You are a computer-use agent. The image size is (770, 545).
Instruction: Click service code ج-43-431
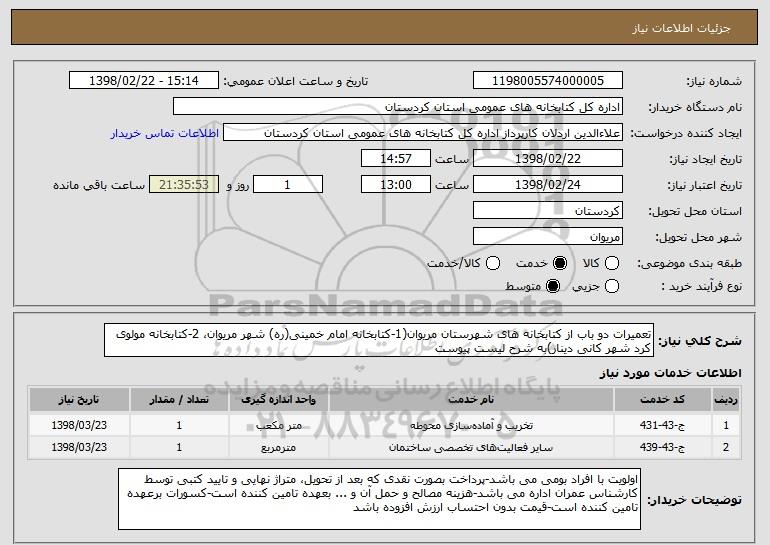coord(662,425)
